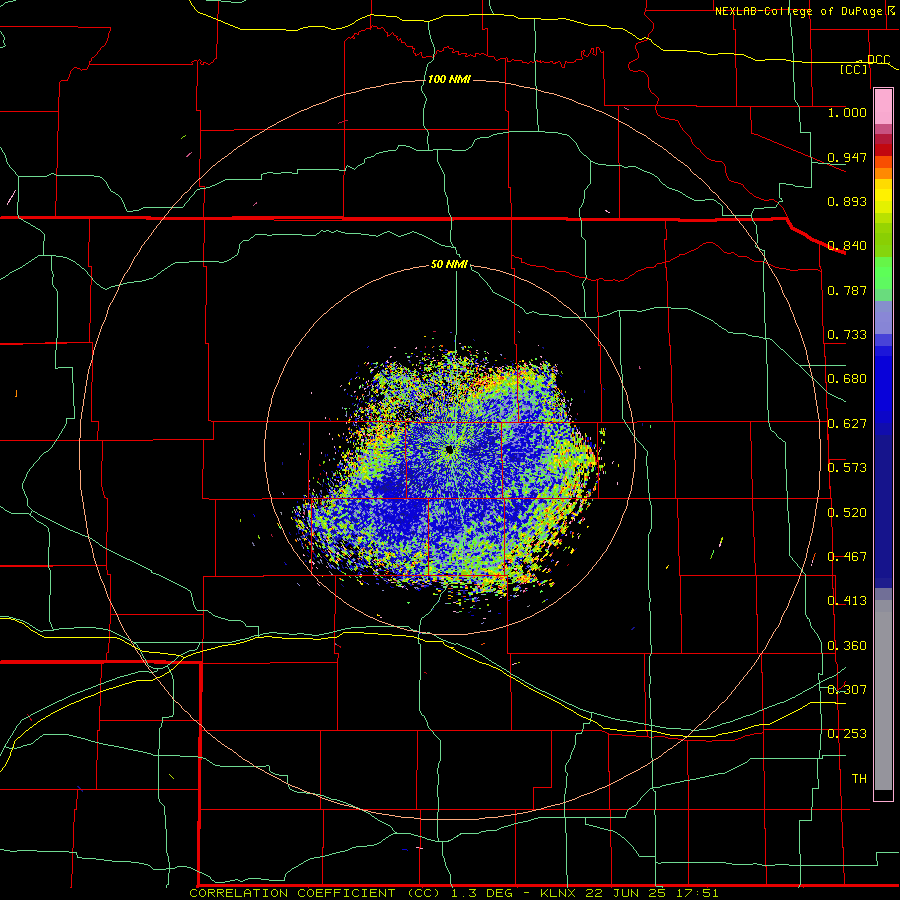Click the 0.680 scale value
Image resolution: width=900 pixels, height=900 pixels.
click(847, 379)
